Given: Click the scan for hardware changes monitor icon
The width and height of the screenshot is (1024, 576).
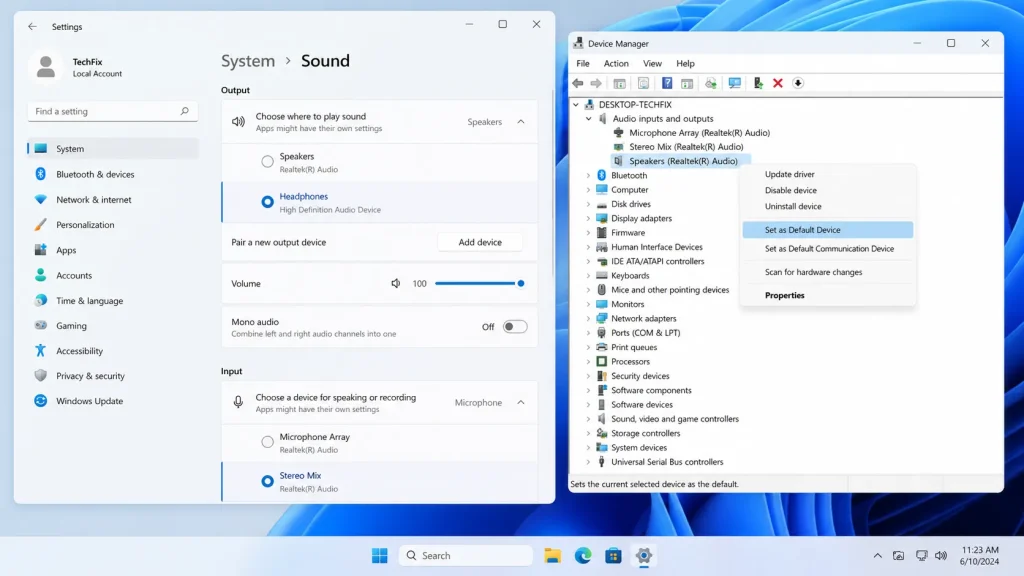Looking at the screenshot, I should pyautogui.click(x=735, y=83).
